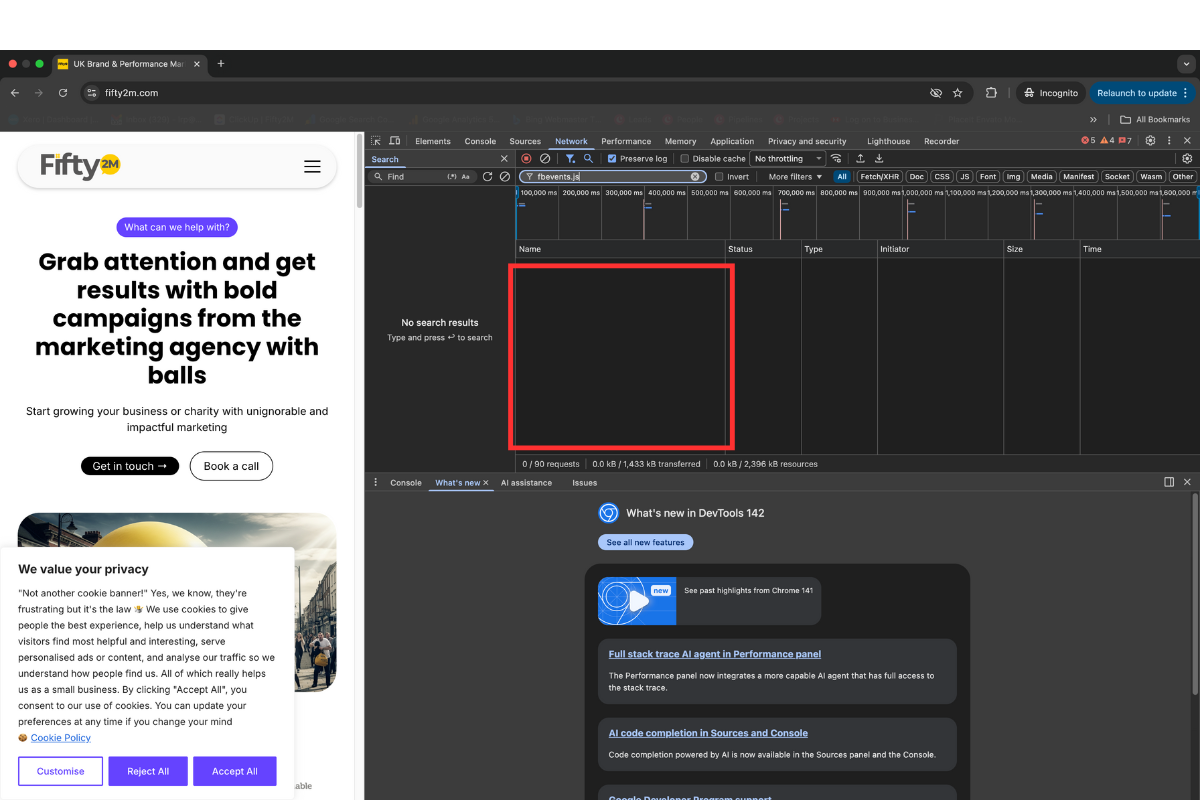
Task: Toggle the network filter funnel icon
Action: (570, 158)
